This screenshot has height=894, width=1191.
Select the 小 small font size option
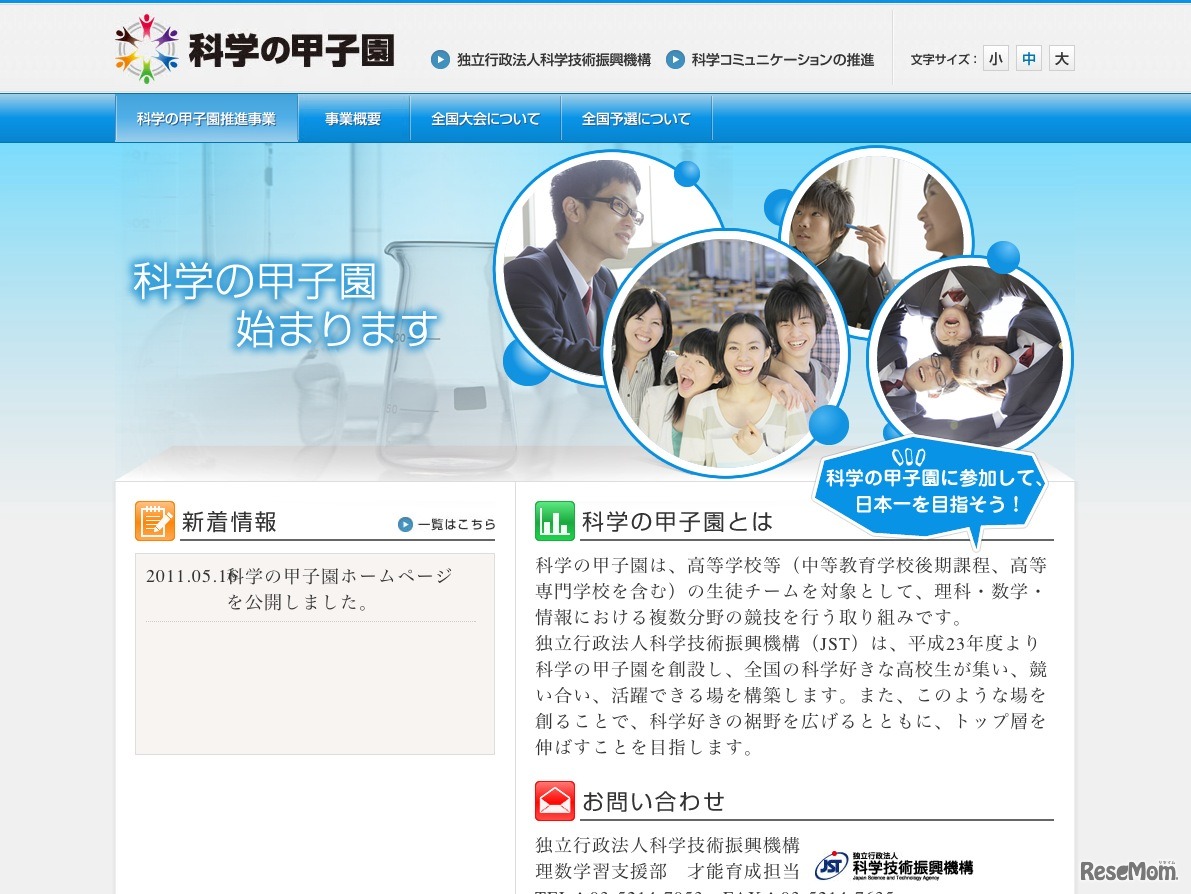point(995,58)
